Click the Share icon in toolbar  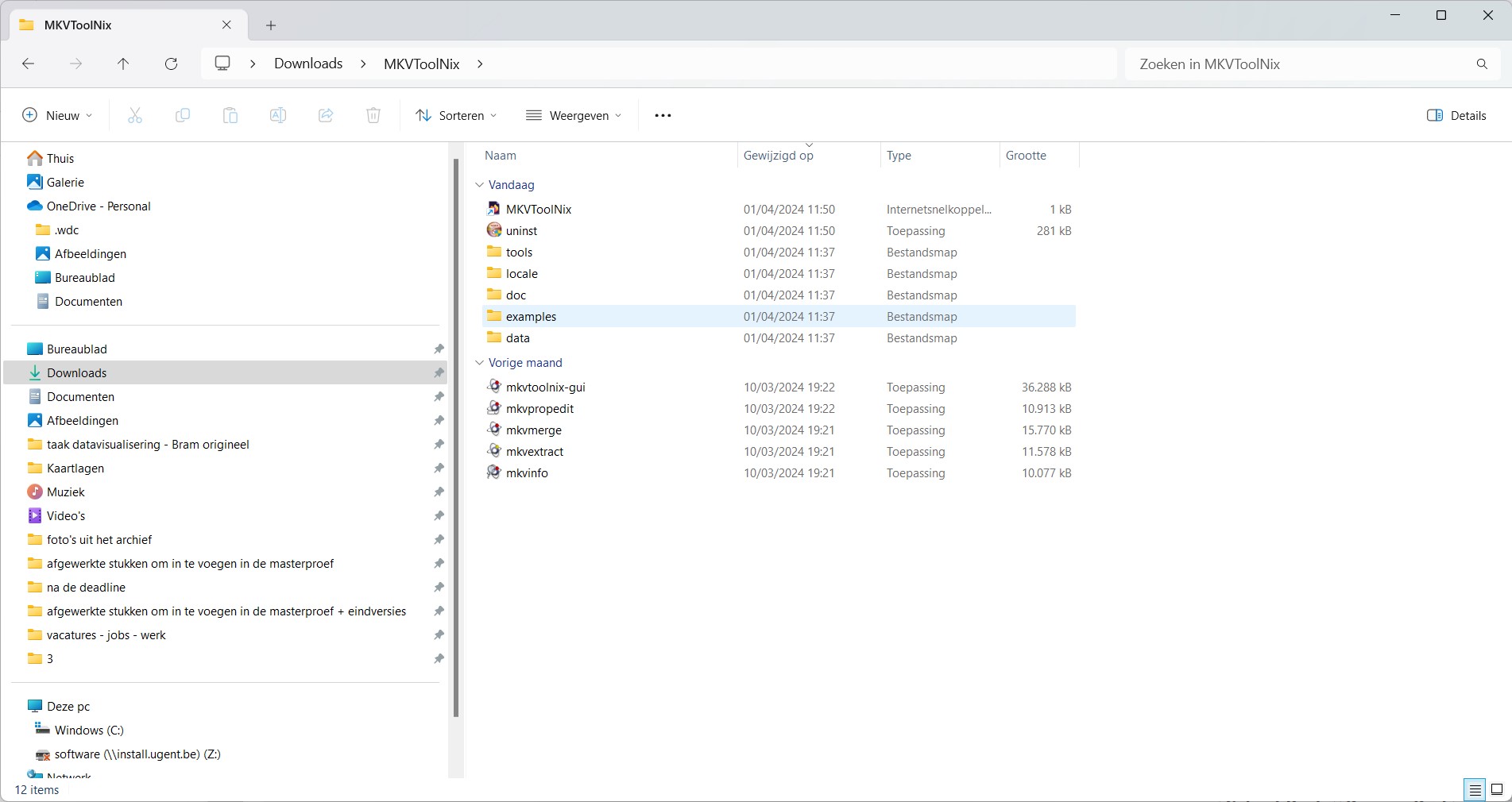(326, 116)
